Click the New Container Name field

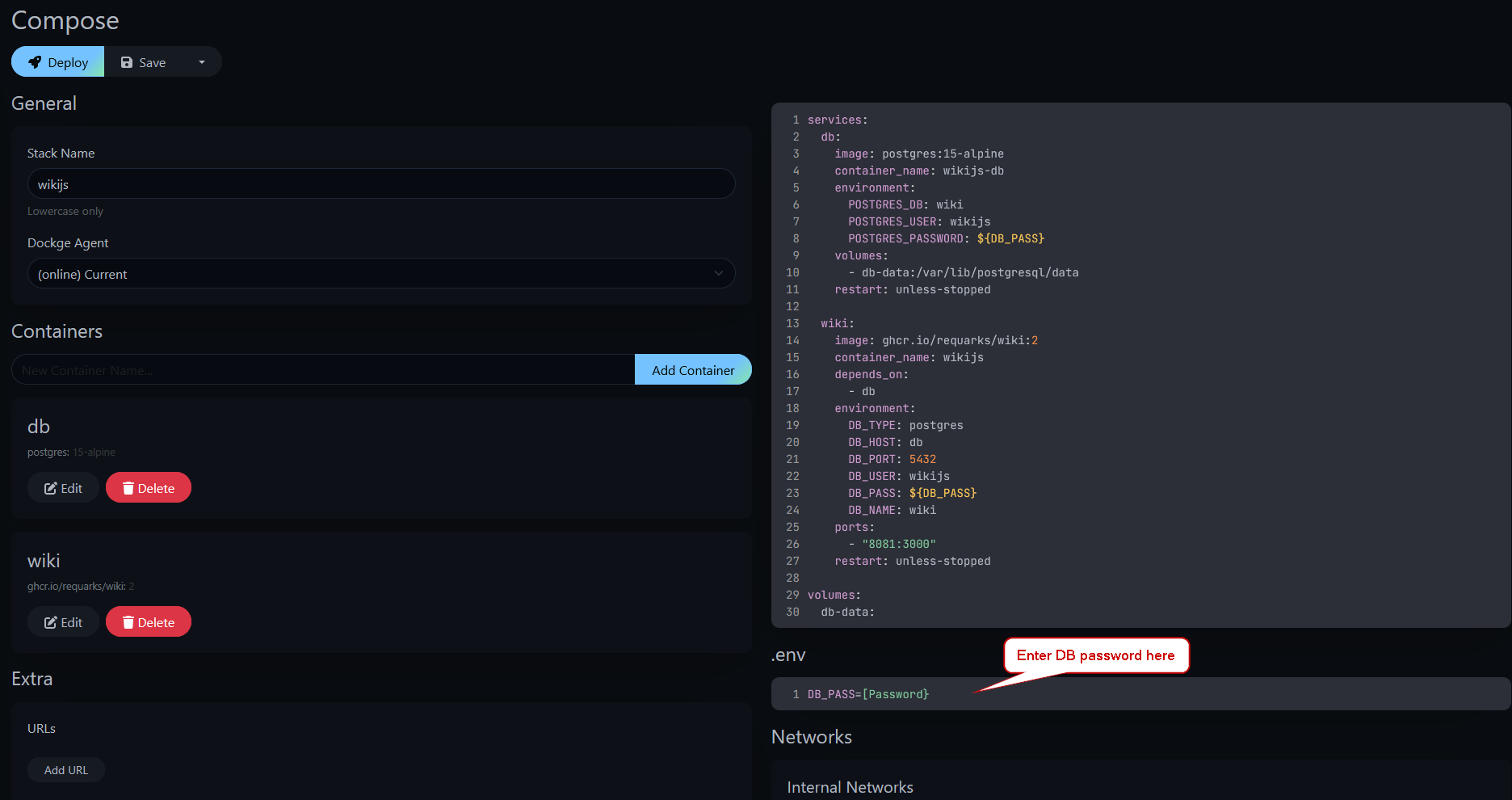pos(323,370)
